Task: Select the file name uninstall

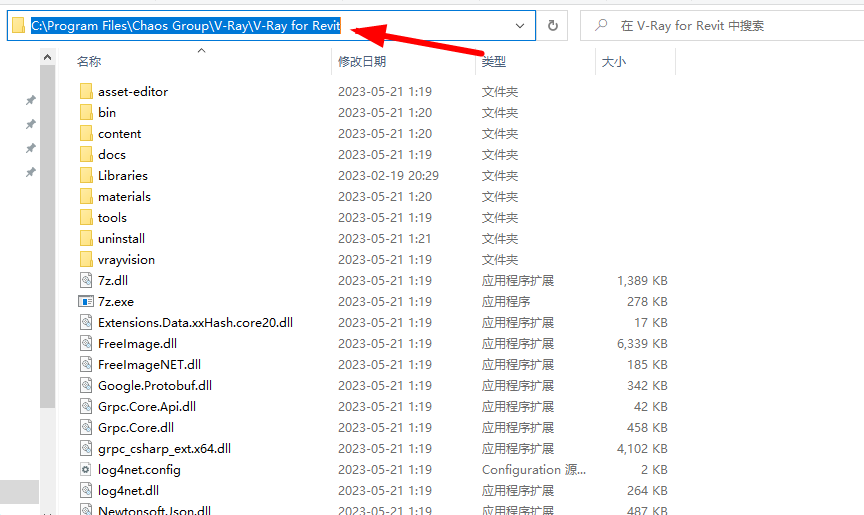Action: coord(121,238)
